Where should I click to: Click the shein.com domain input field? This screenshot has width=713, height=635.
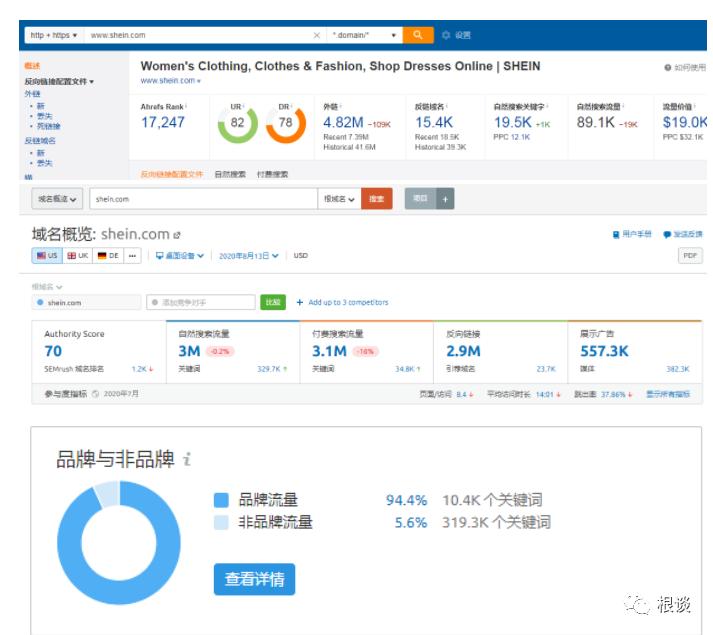pos(203,199)
